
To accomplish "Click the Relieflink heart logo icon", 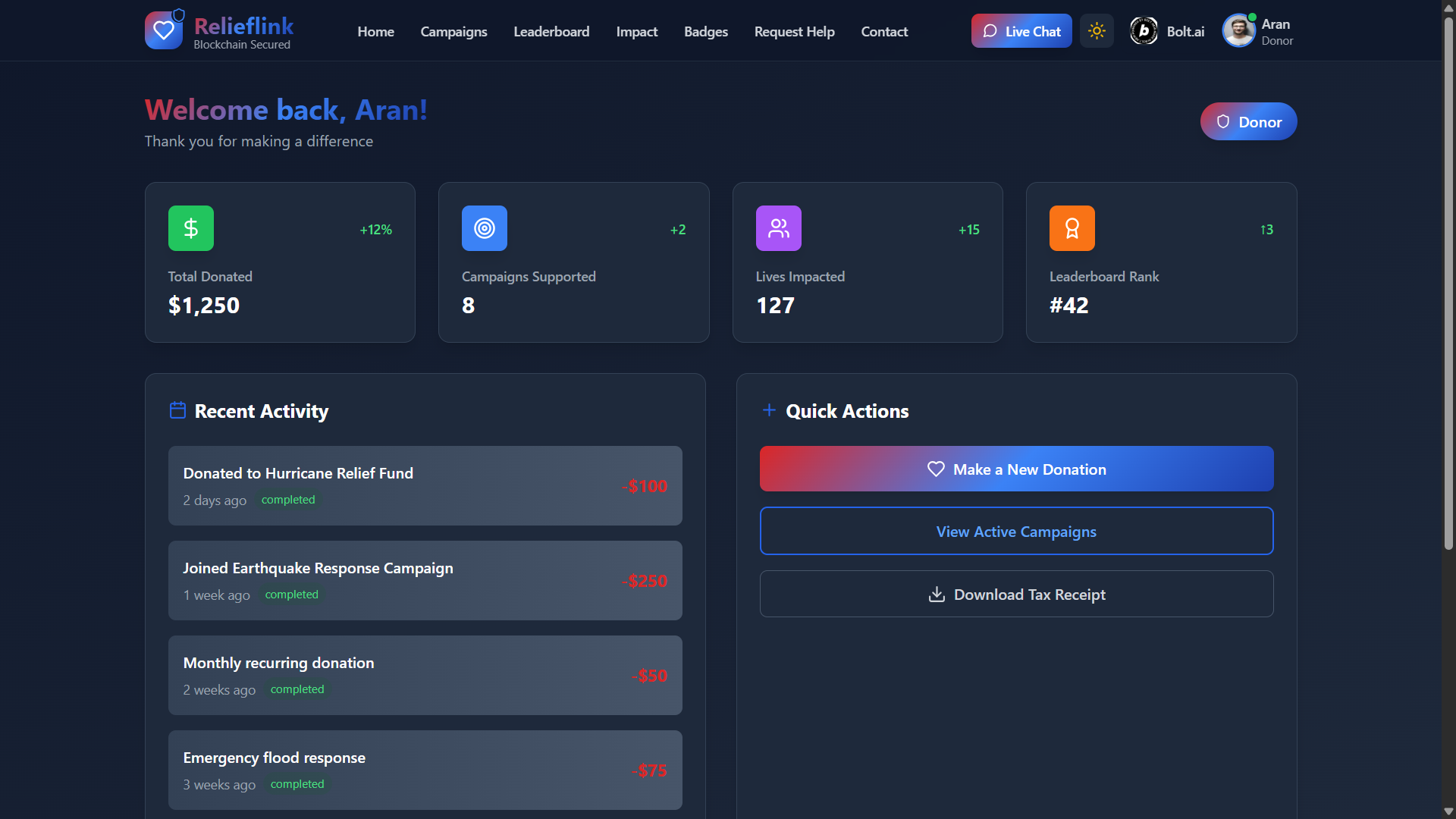I will tap(164, 31).
